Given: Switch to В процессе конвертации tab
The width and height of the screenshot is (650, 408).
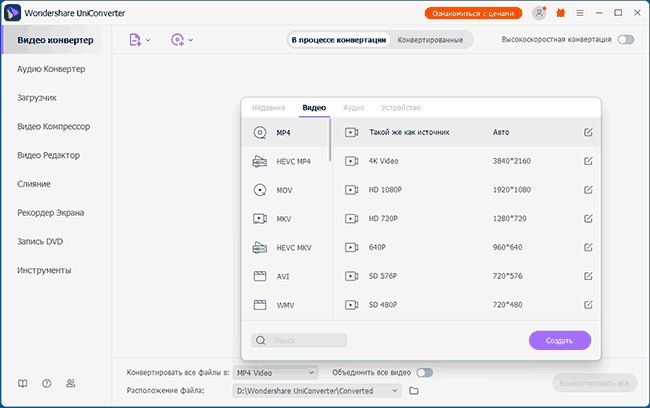Looking at the screenshot, I should (x=339, y=40).
